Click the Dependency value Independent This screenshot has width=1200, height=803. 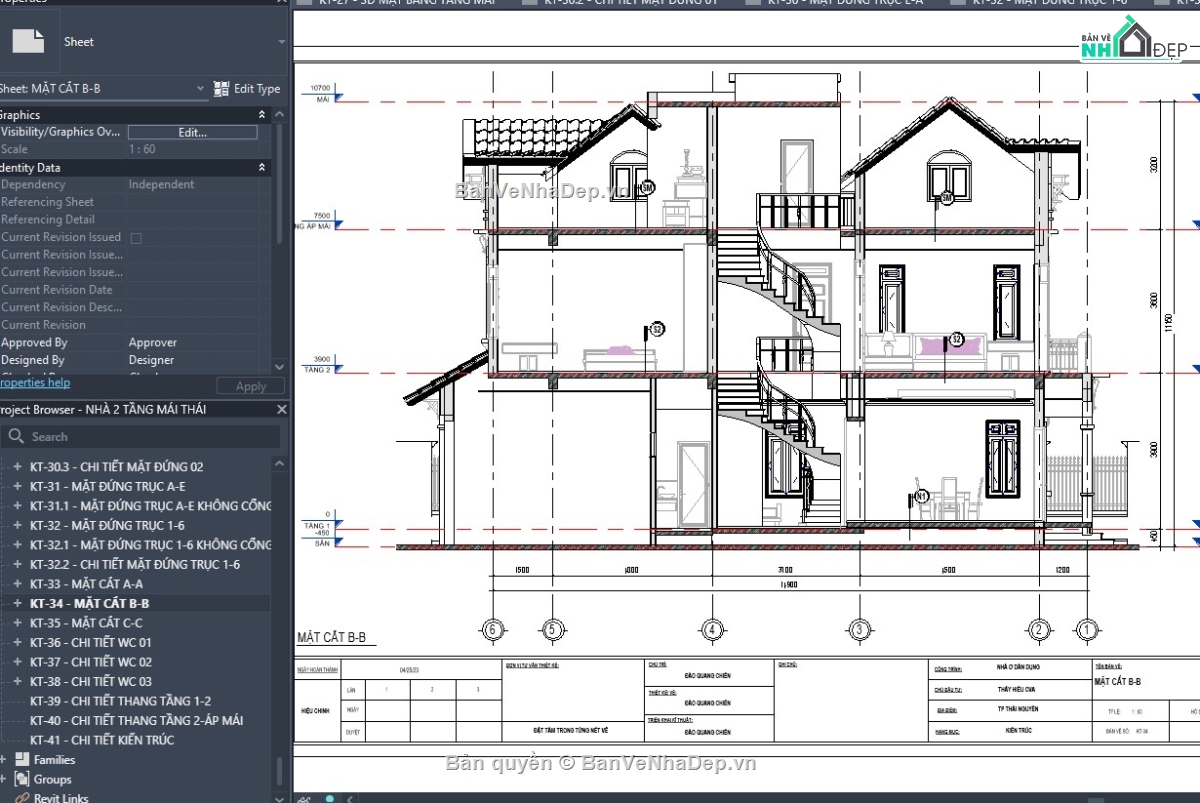[x=161, y=184]
